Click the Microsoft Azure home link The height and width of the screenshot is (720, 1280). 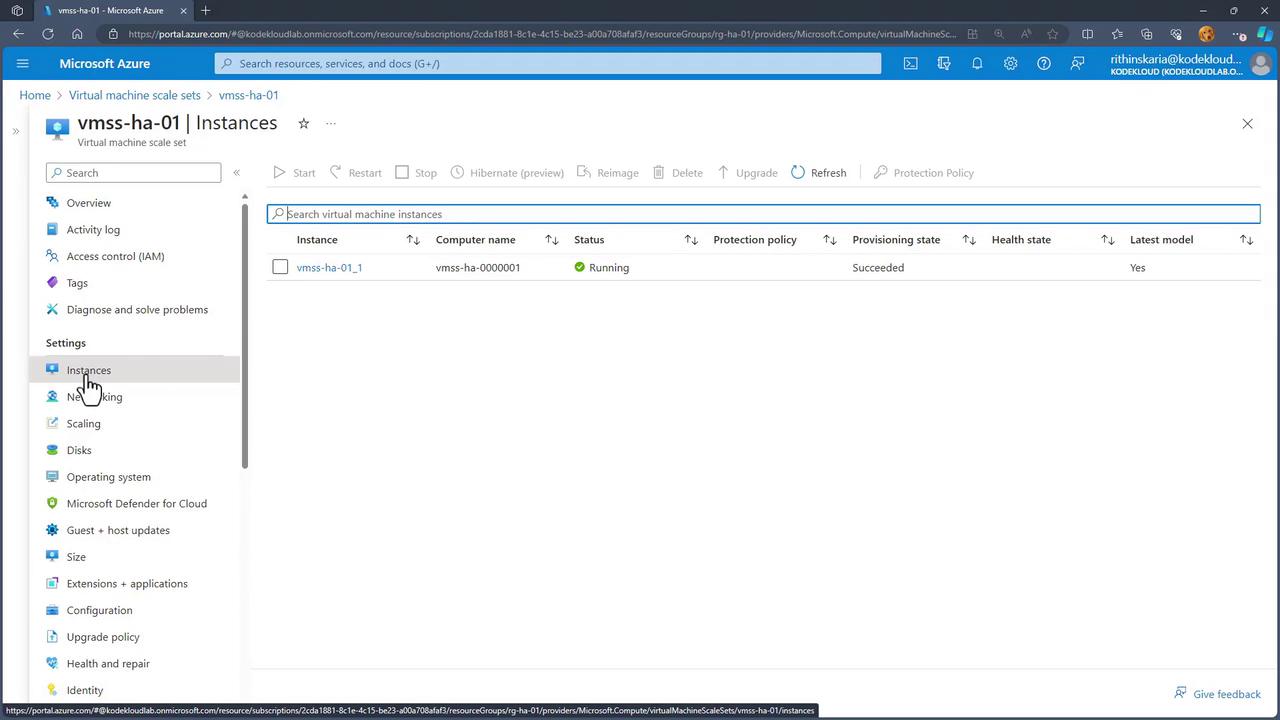pos(105,63)
